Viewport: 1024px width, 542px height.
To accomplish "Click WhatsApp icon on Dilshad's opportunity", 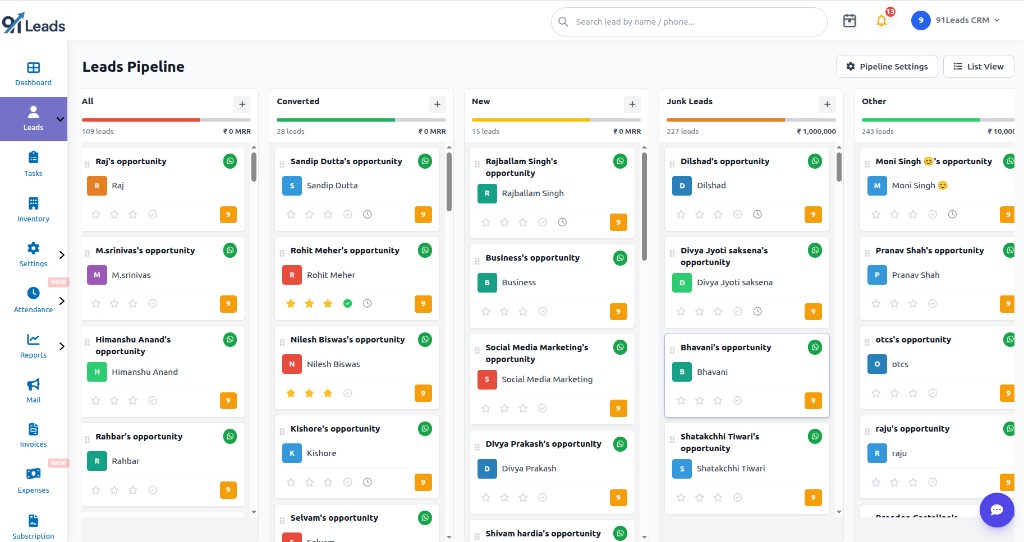I will [x=815, y=161].
